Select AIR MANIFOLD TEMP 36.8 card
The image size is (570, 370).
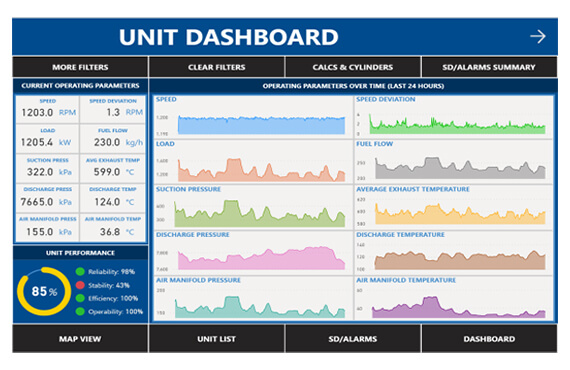[113, 228]
